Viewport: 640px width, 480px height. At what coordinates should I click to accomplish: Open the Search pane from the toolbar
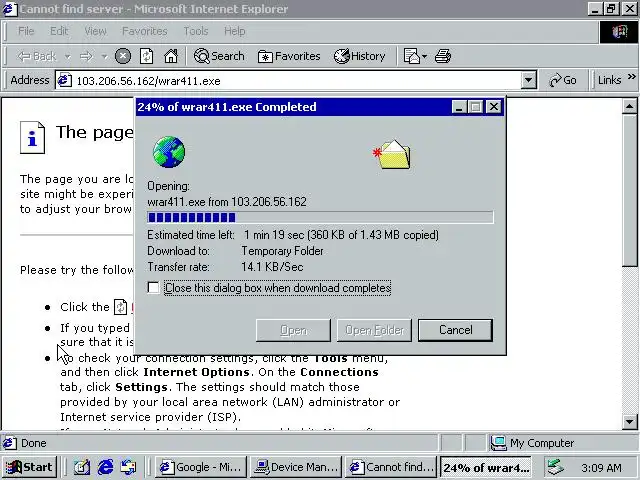pyautogui.click(x=219, y=56)
